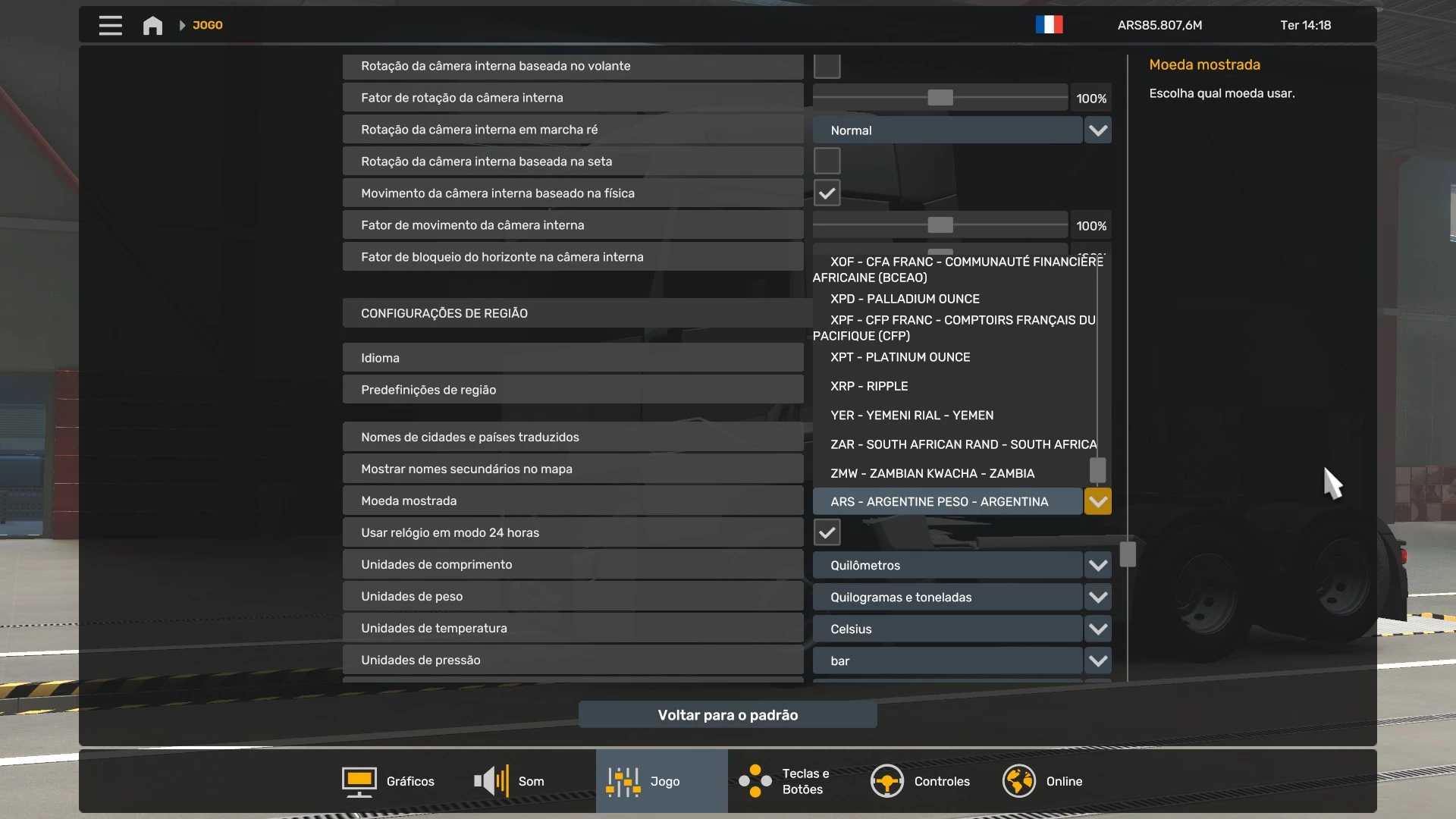Open Online globe icon
1456x819 pixels.
point(1018,781)
